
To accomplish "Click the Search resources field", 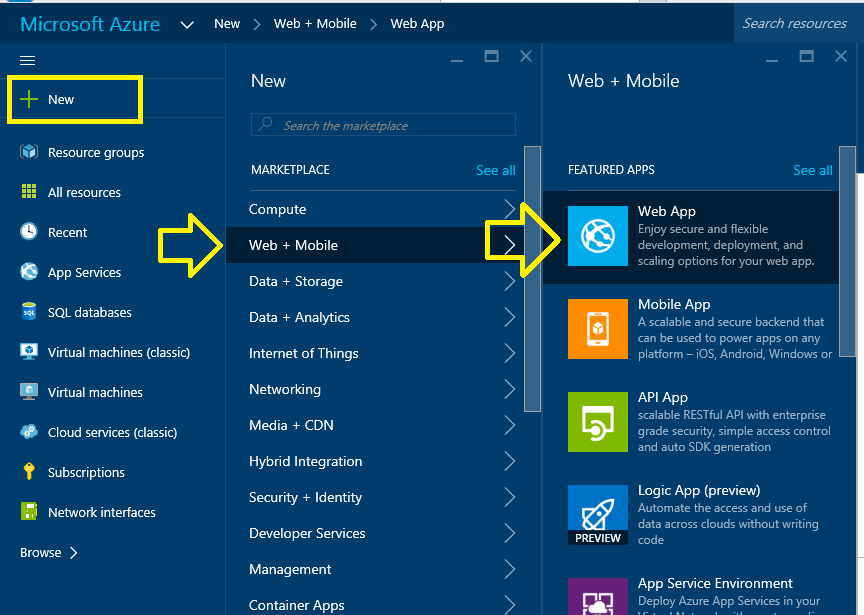I will coord(798,23).
